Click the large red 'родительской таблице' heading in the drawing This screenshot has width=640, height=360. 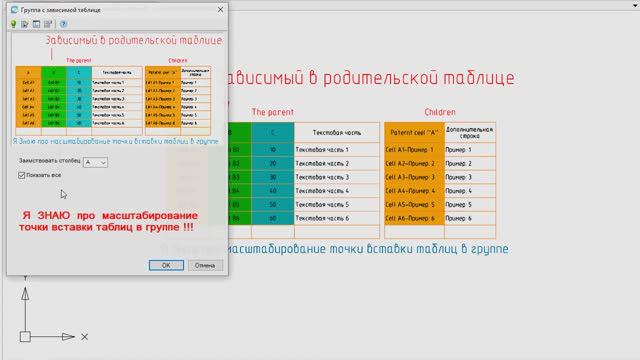point(419,78)
